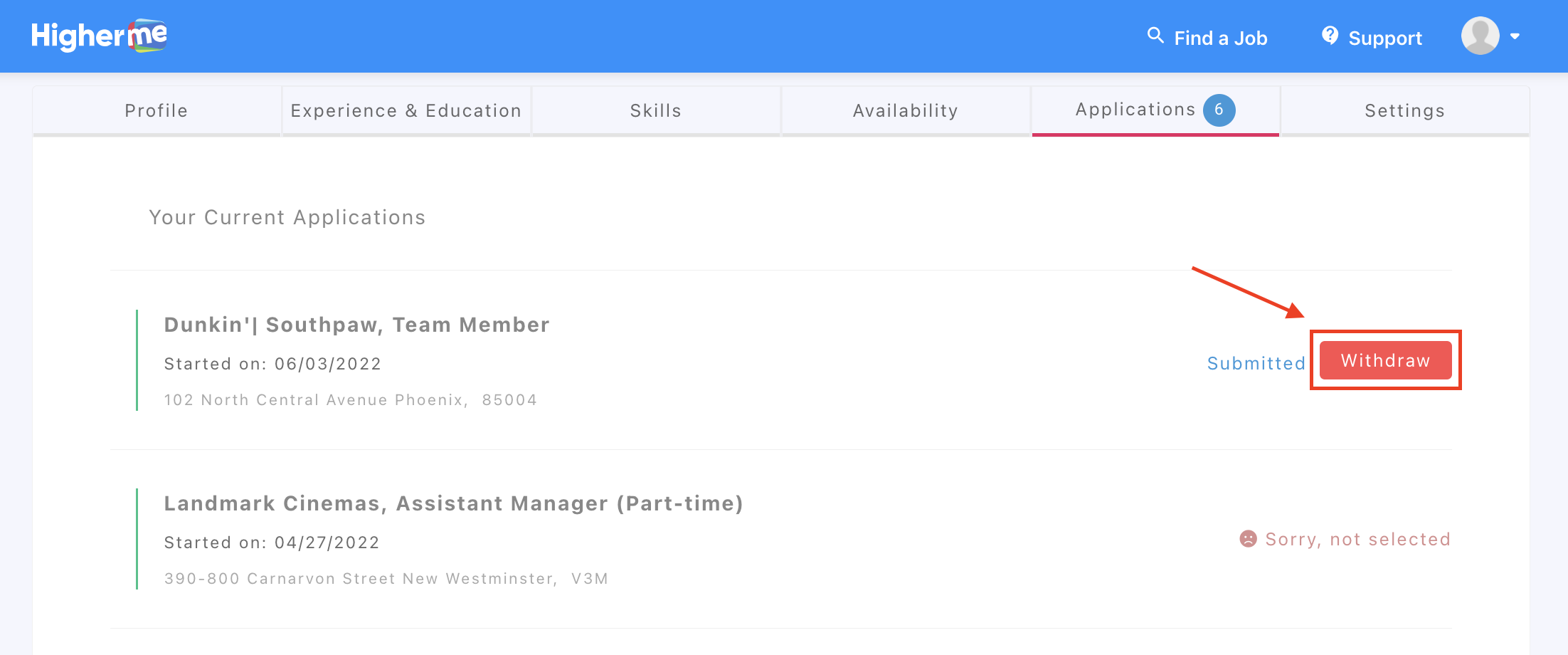The width and height of the screenshot is (1568, 655).
Task: Open Landmark Cinemas Assistant Manager application
Action: pyautogui.click(x=453, y=504)
